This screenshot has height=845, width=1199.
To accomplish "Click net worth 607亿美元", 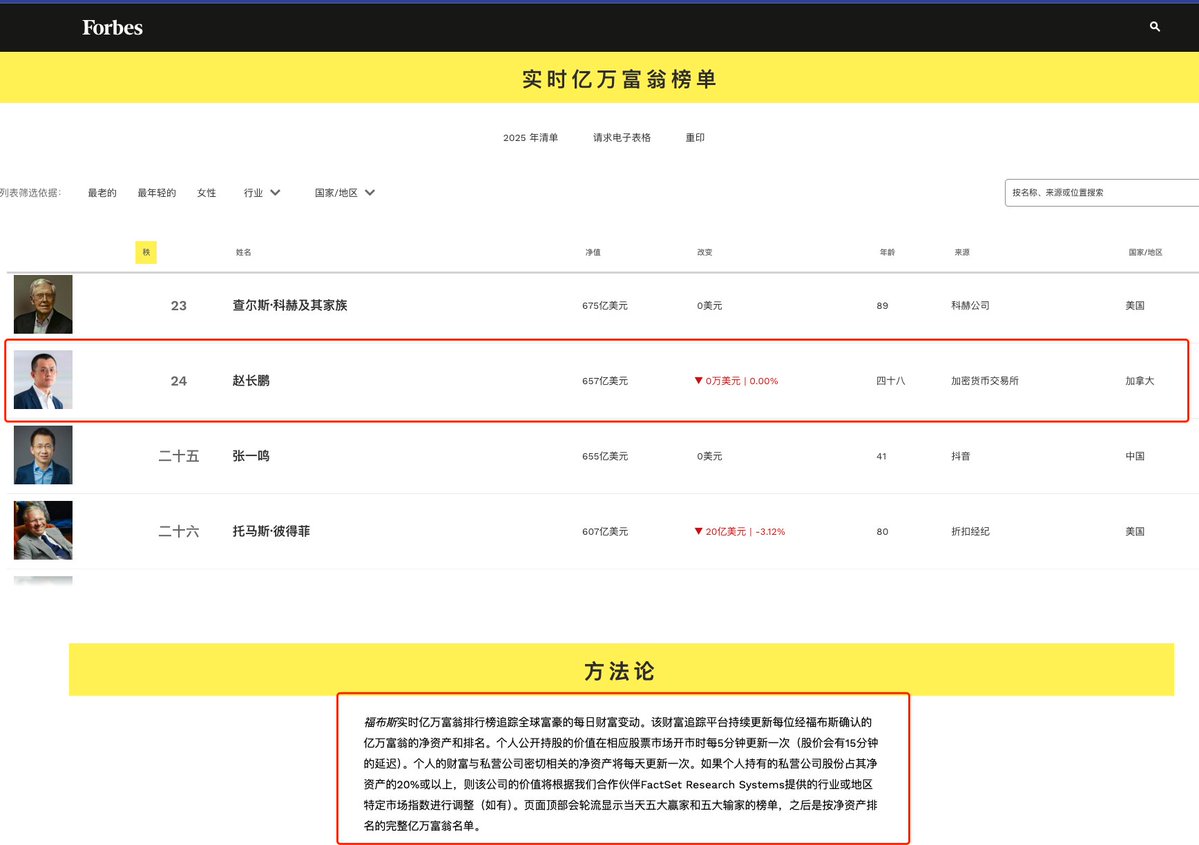I will coord(605,531).
